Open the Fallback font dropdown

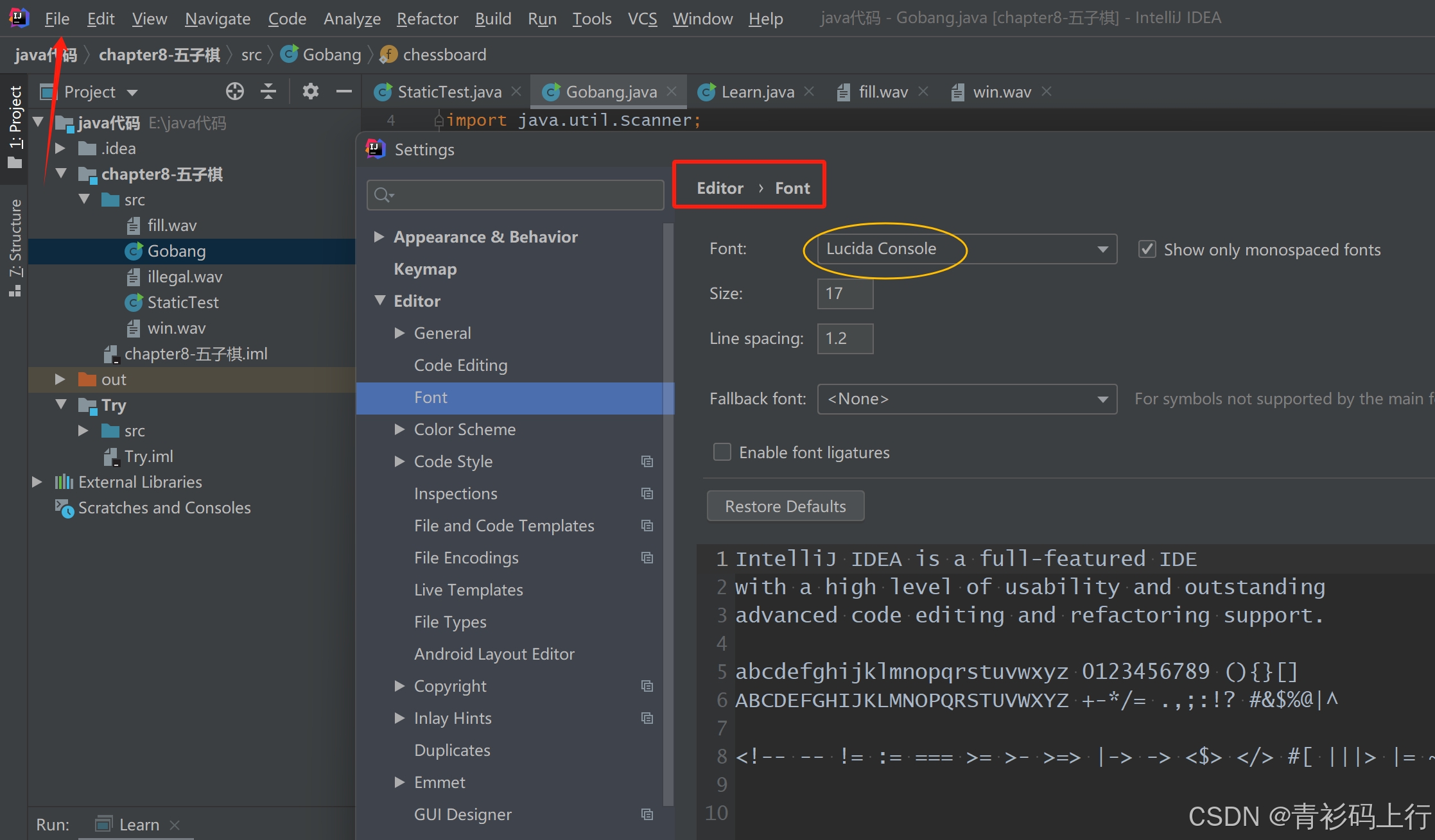click(x=967, y=399)
